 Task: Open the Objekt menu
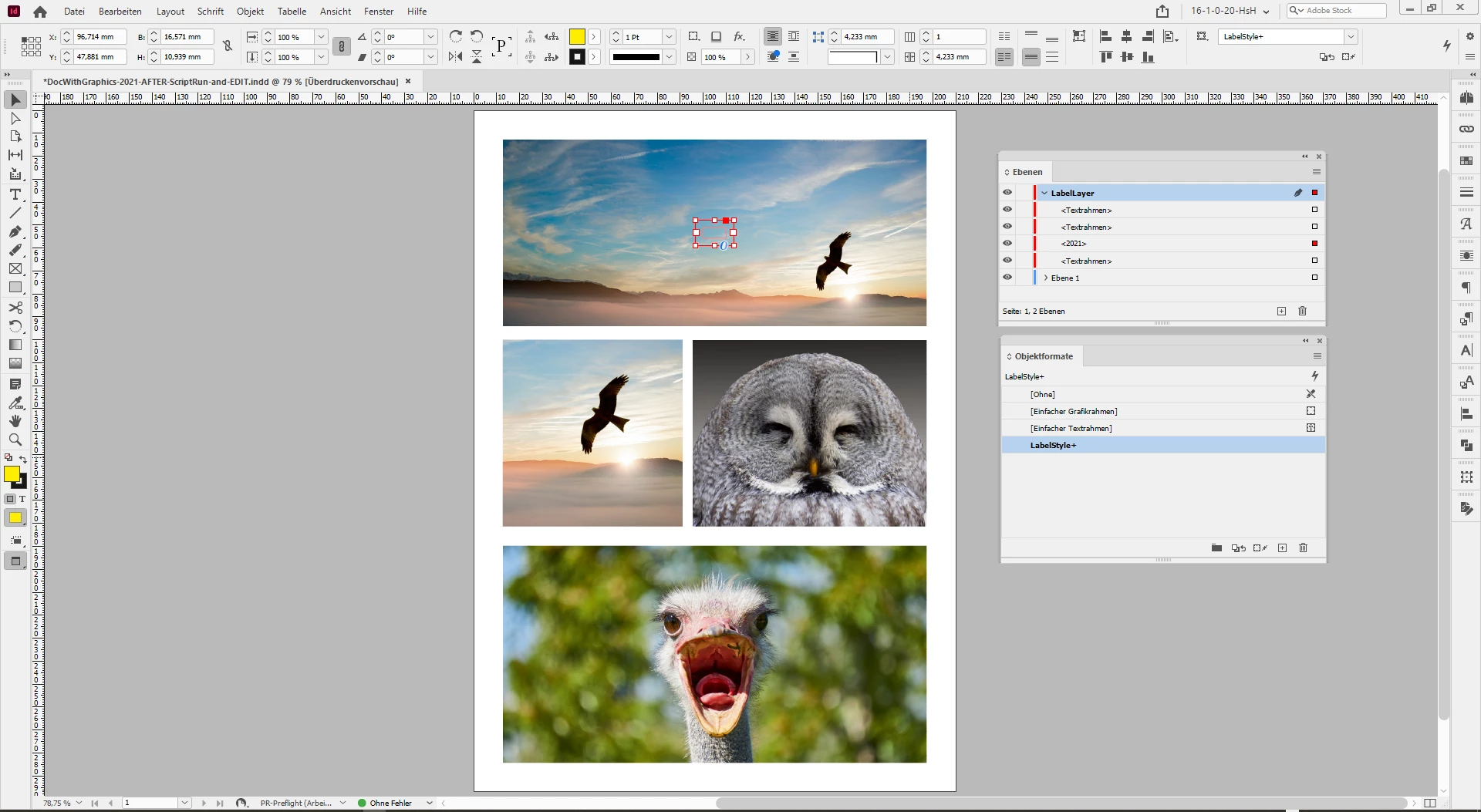tap(250, 12)
